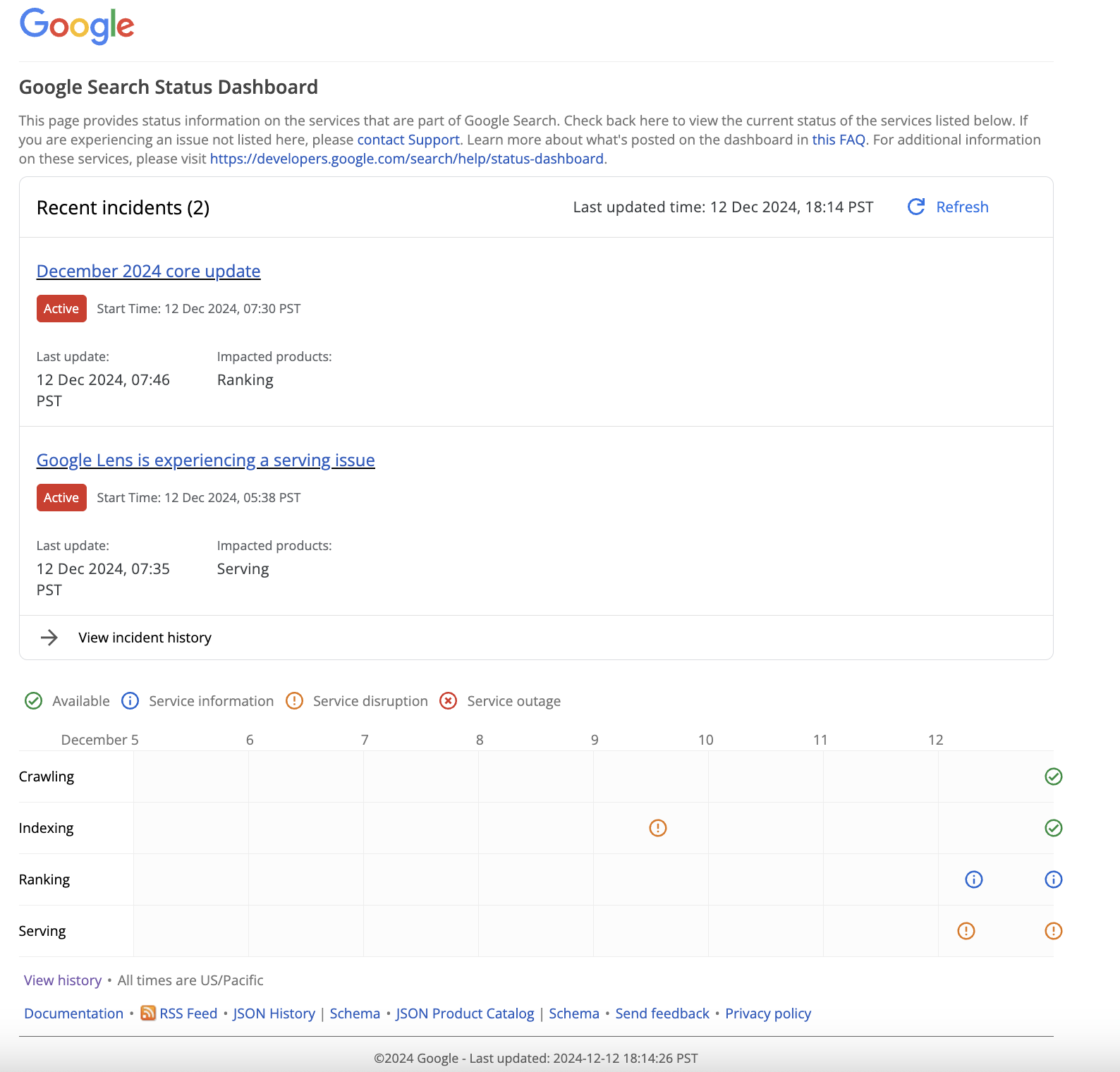Screen dimensions: 1120x1072
Task: Click the Crawling row label
Action: pos(47,776)
